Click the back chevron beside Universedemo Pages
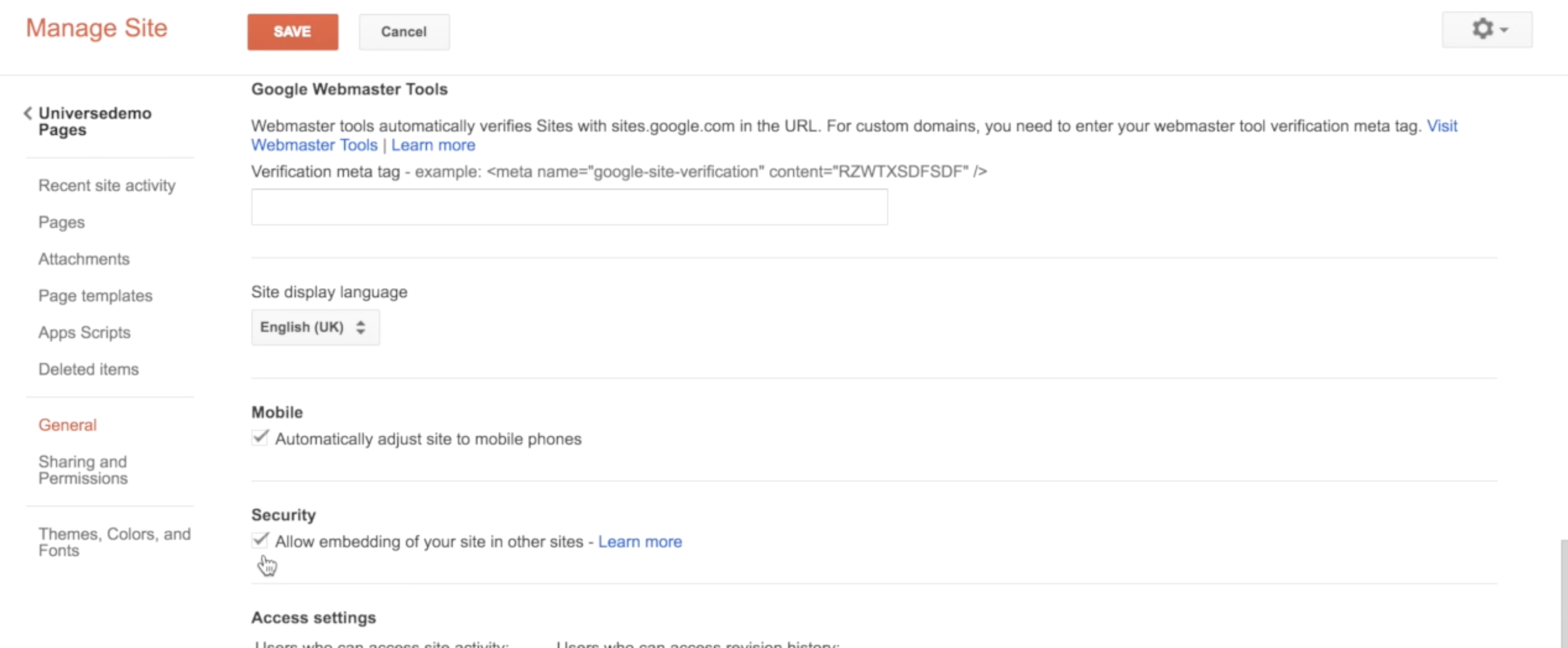 click(x=28, y=113)
